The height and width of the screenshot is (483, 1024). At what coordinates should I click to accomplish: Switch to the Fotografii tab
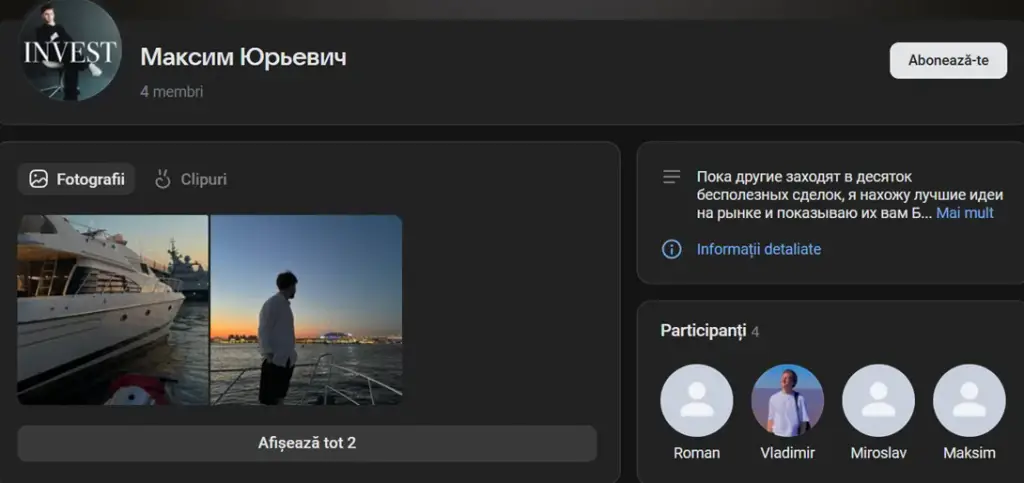point(76,179)
